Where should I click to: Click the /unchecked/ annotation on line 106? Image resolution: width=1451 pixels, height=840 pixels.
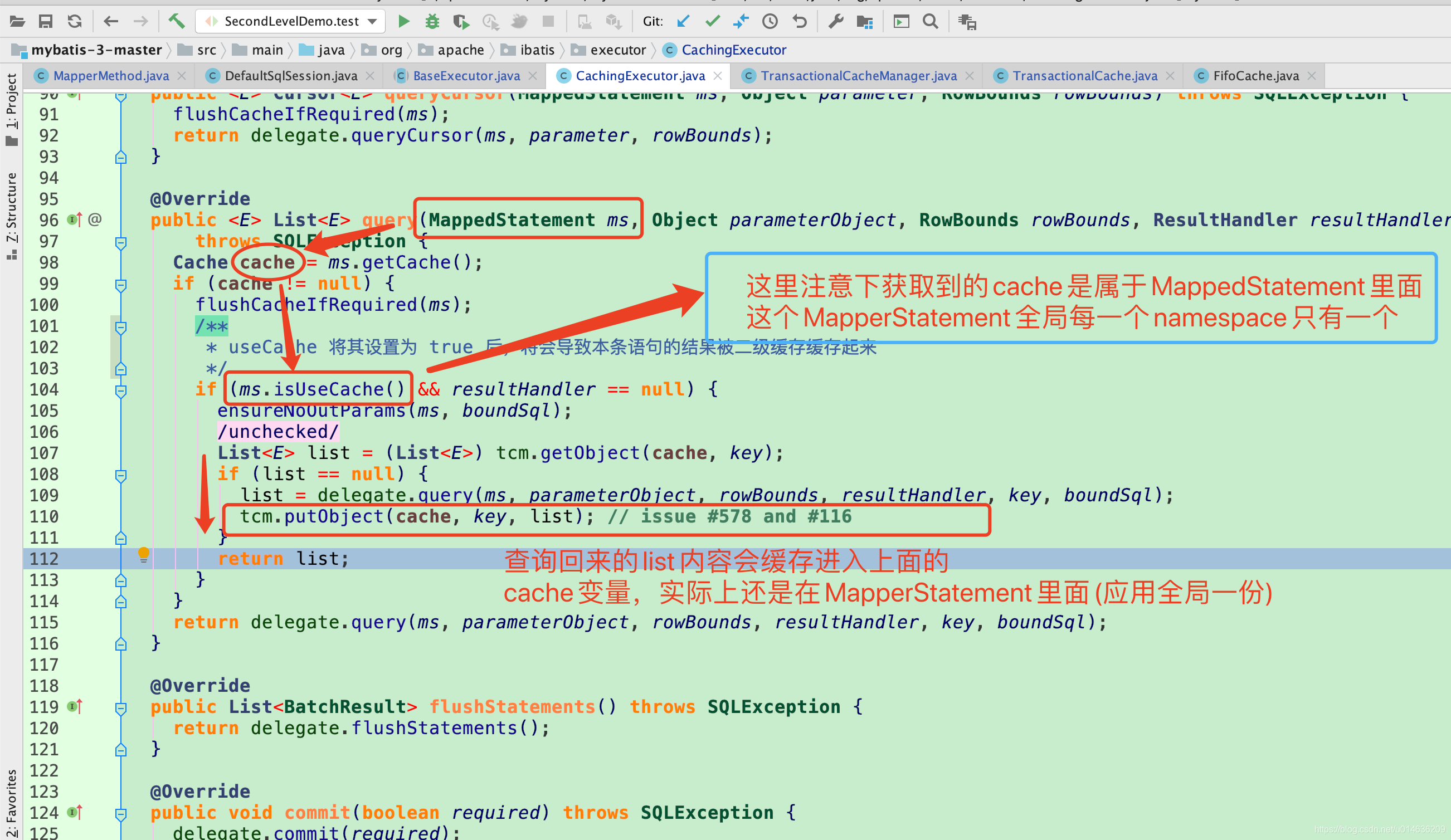[278, 432]
